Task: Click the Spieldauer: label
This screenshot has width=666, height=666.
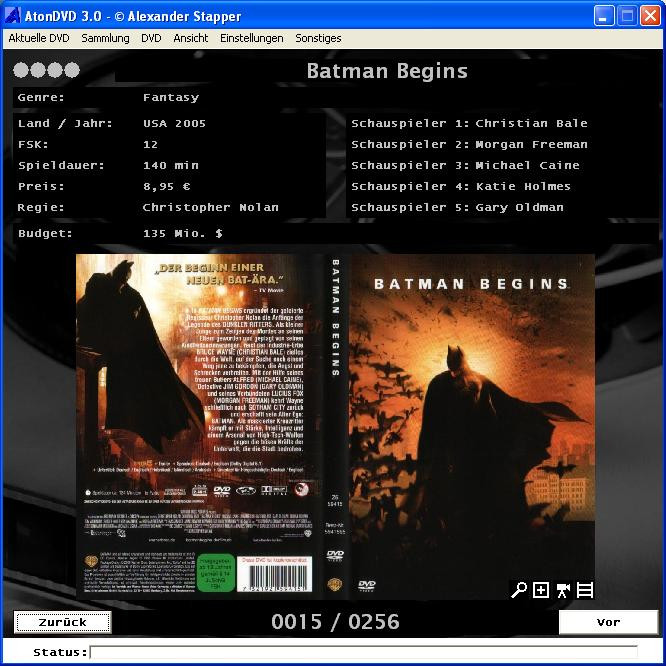Action: pyautogui.click(x=61, y=165)
